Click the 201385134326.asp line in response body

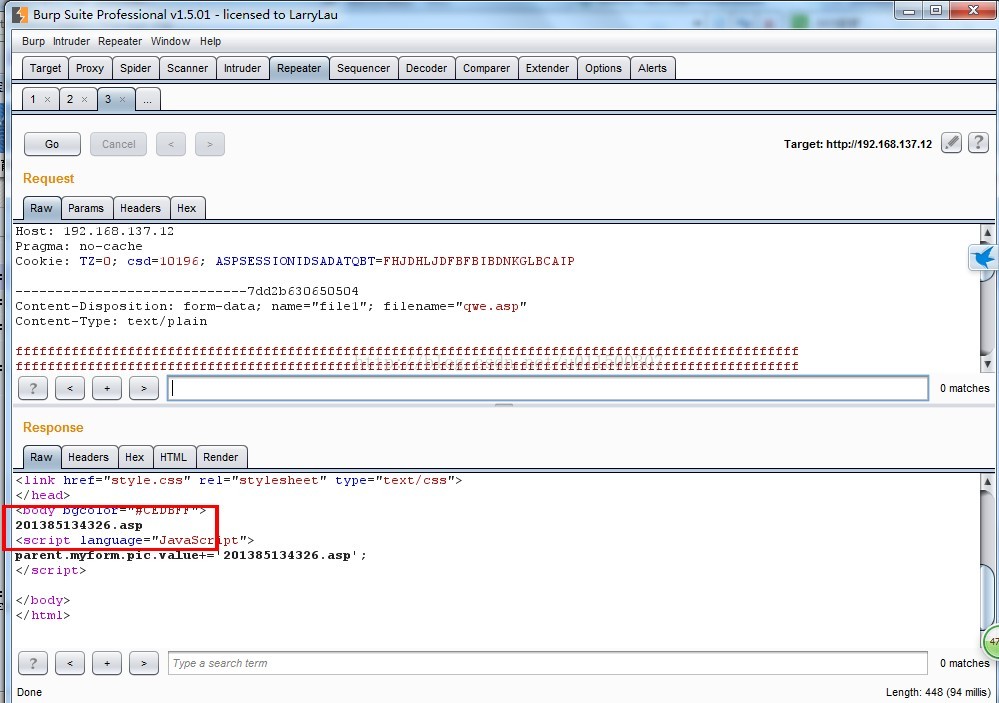(x=79, y=525)
